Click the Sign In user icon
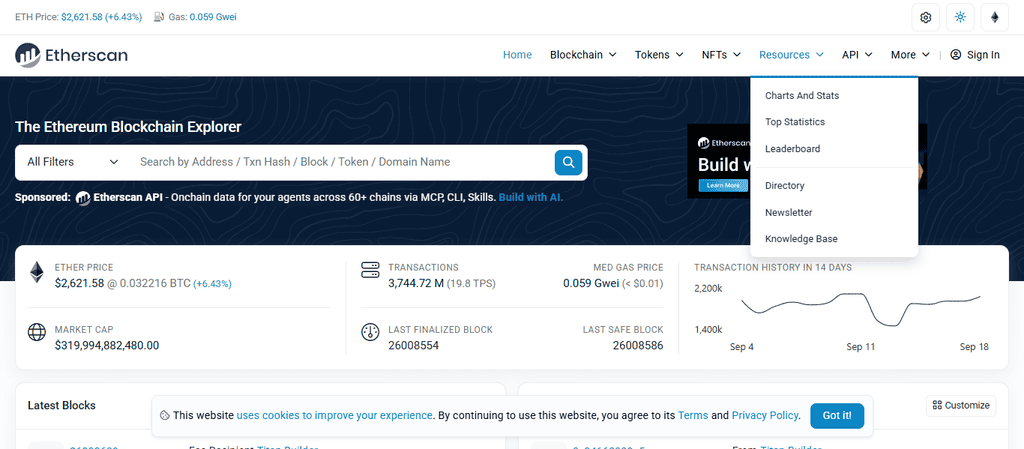Image resolution: width=1024 pixels, height=449 pixels. coord(955,55)
